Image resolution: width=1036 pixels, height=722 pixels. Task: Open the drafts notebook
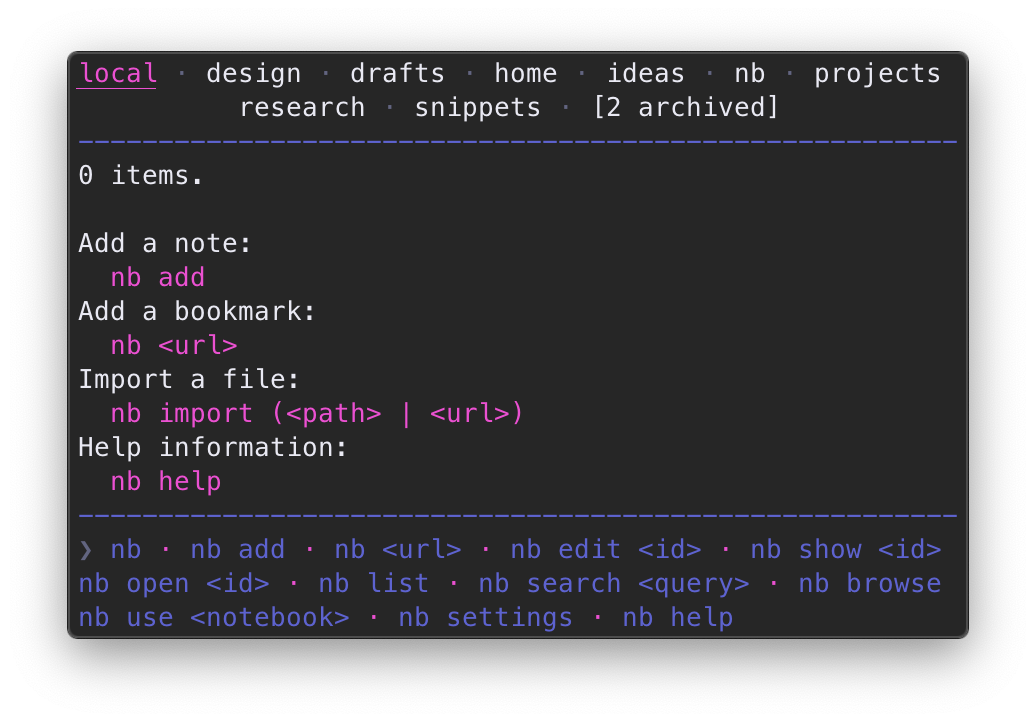click(x=397, y=72)
